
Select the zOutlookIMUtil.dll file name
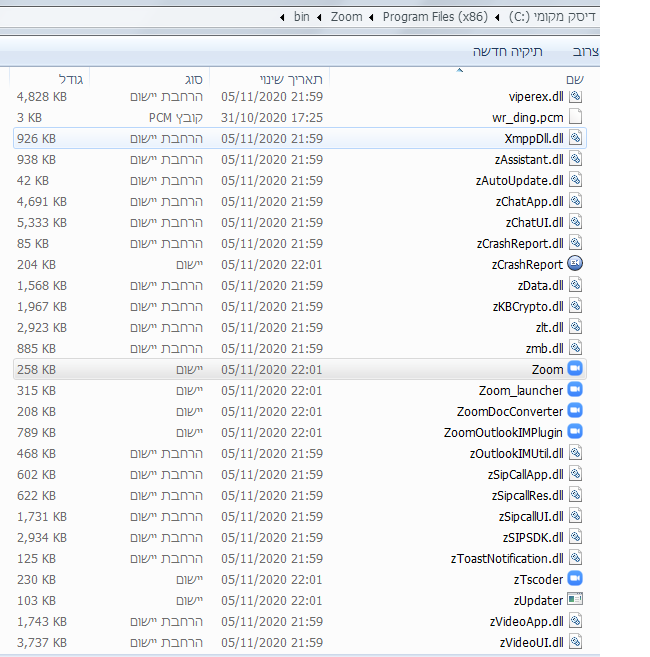516,453
